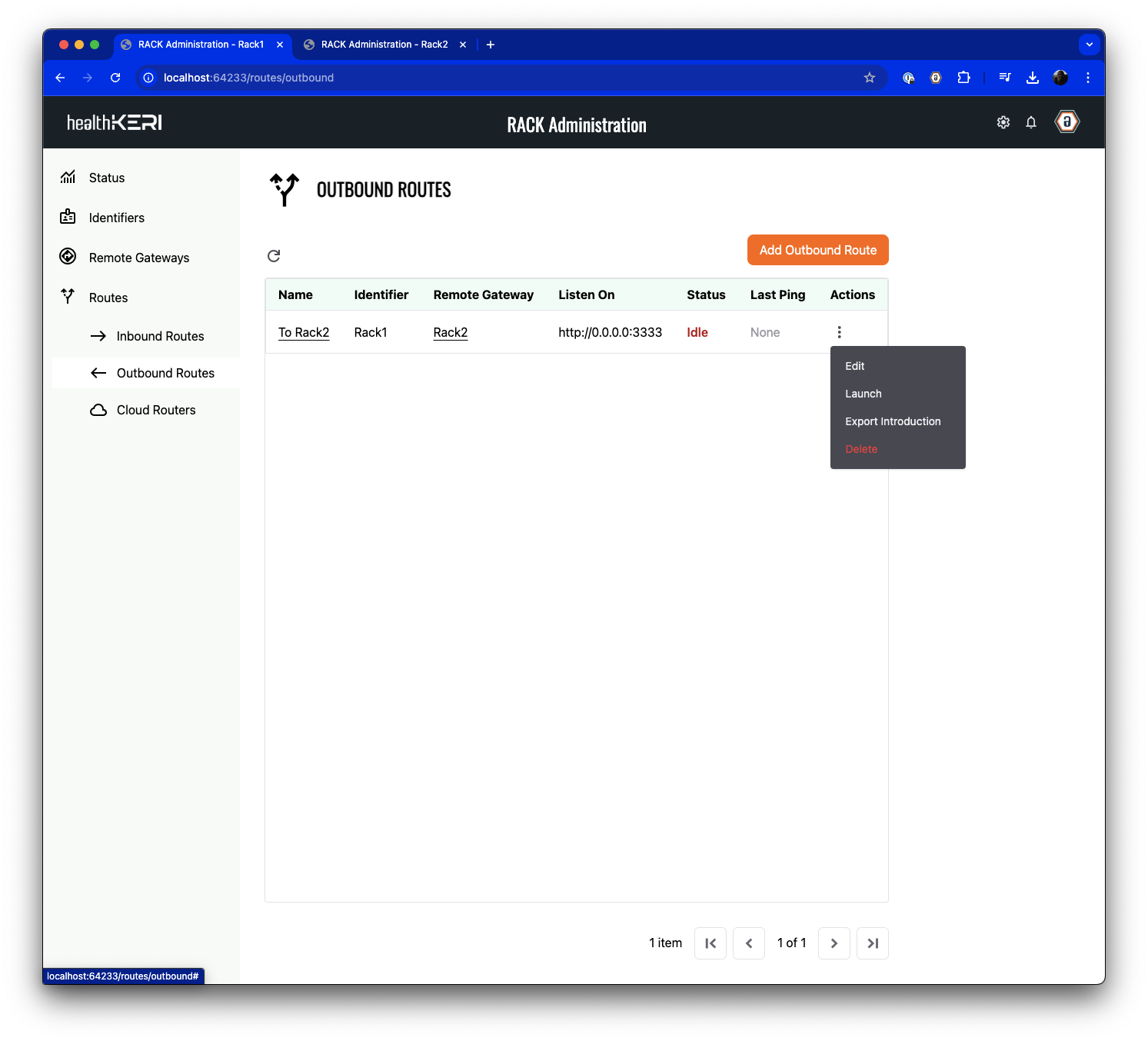Check notifications via the bell icon

click(1031, 121)
